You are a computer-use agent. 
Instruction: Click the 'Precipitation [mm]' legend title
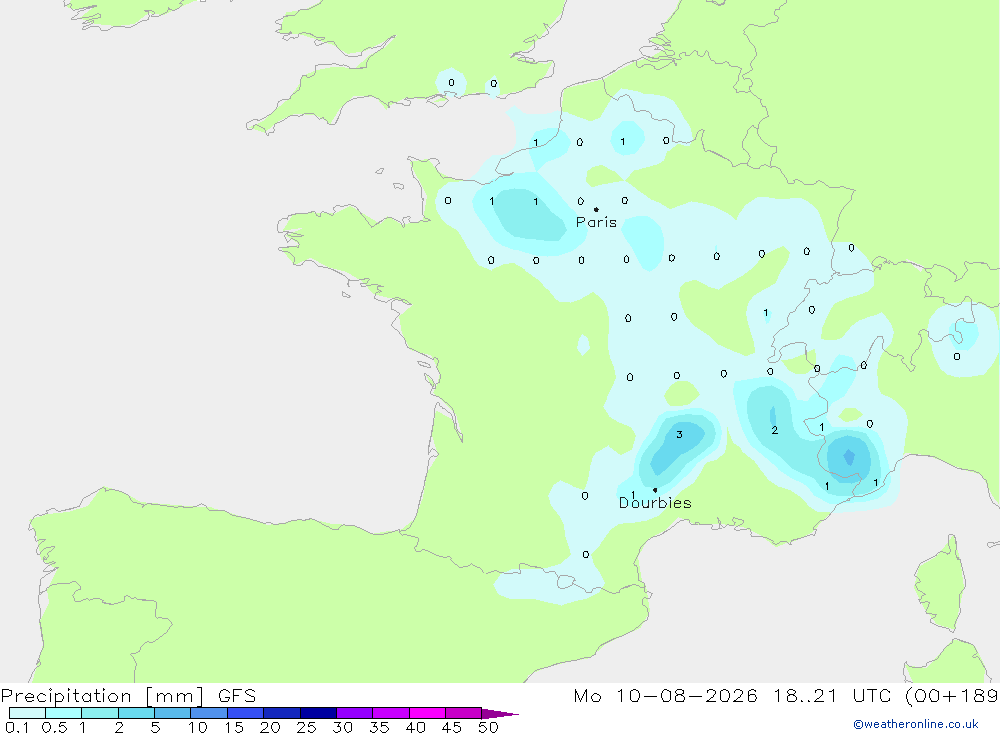[103, 695]
